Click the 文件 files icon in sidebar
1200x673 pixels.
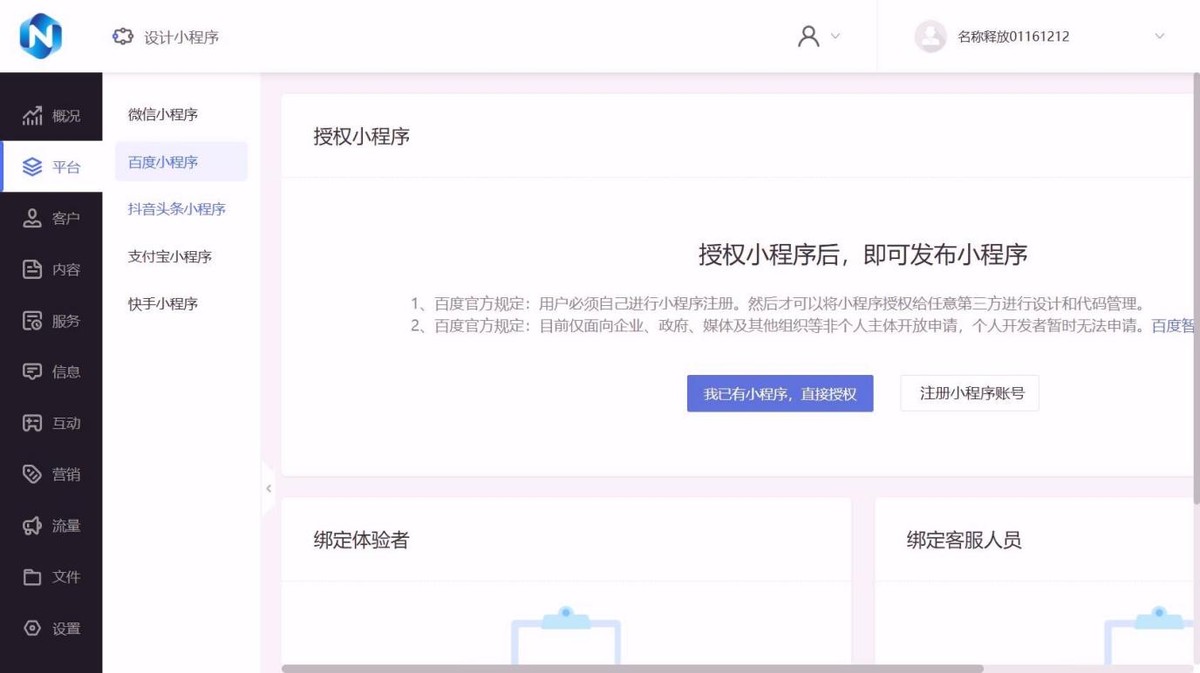coord(51,577)
